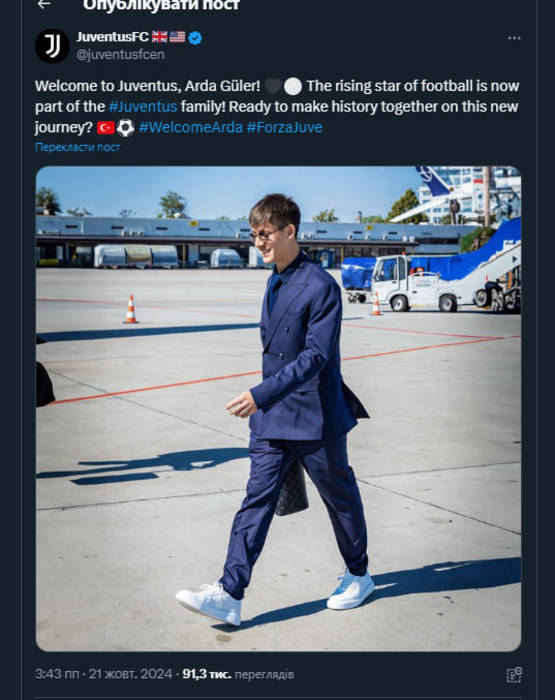Open the @juventusfcen handle
This screenshot has width=555, height=700.
click(121, 54)
